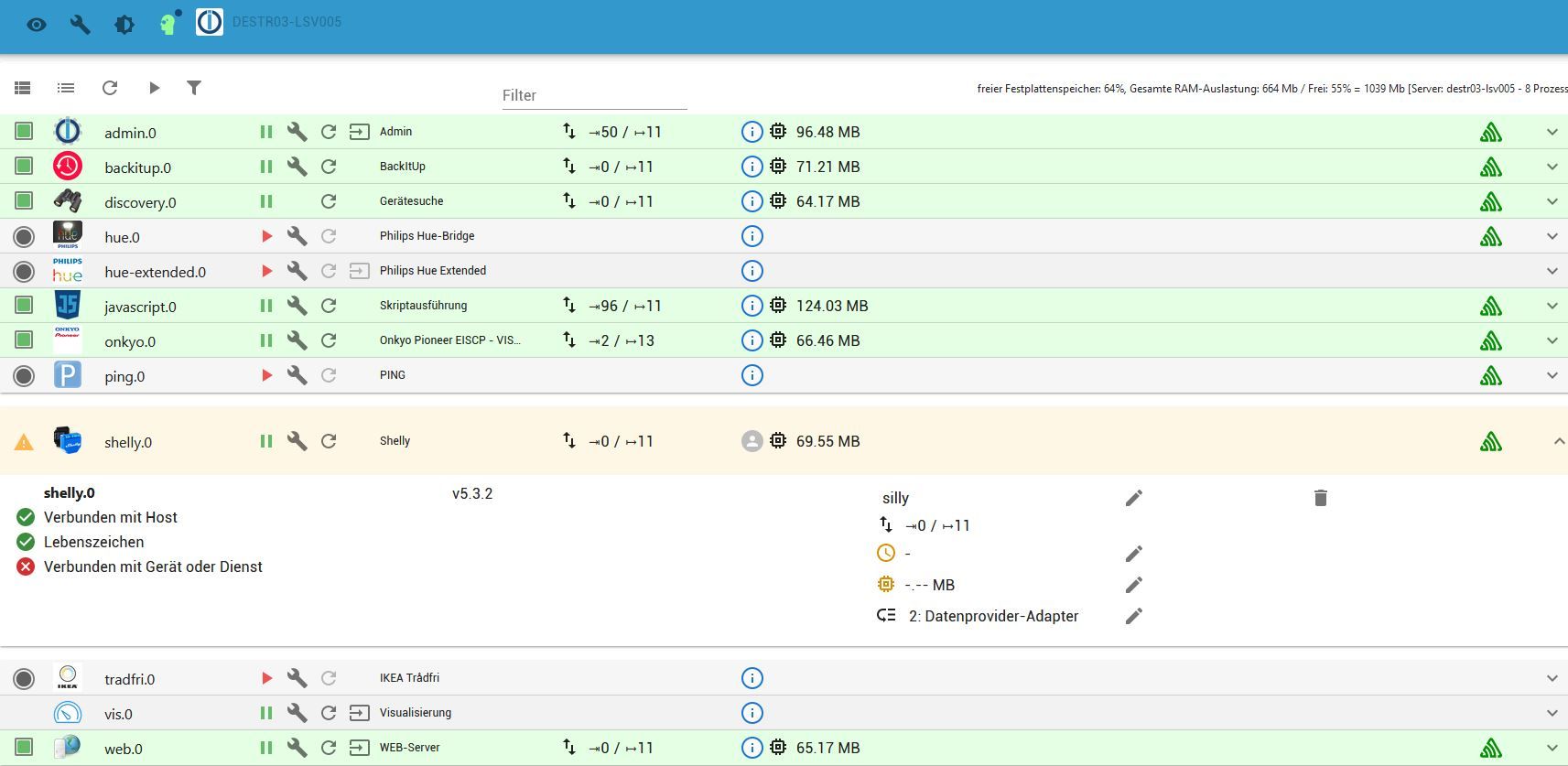Open the wrench settings for javascript.0

pos(297,306)
